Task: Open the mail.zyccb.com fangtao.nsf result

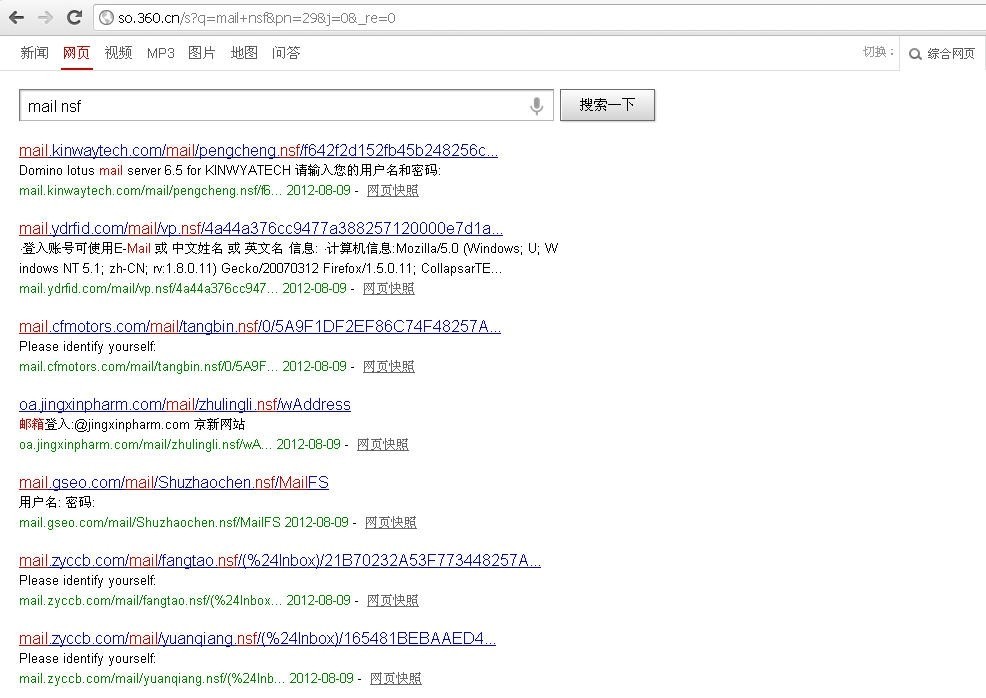Action: point(280,561)
